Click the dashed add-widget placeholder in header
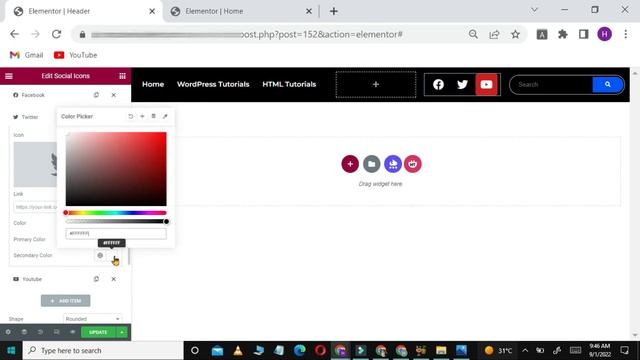The width and height of the screenshot is (640, 360). (376, 84)
